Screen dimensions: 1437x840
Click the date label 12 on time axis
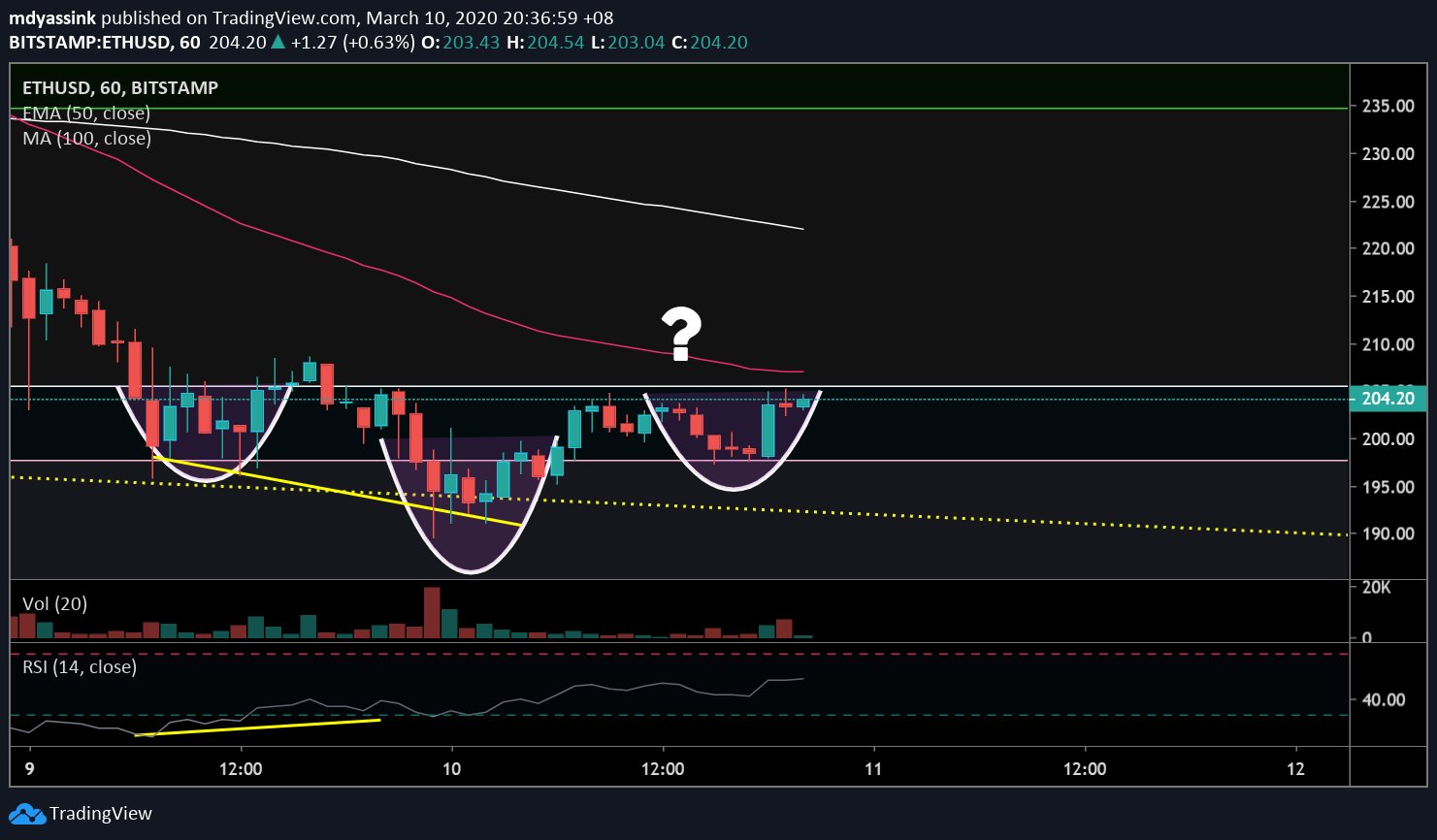pos(1295,769)
